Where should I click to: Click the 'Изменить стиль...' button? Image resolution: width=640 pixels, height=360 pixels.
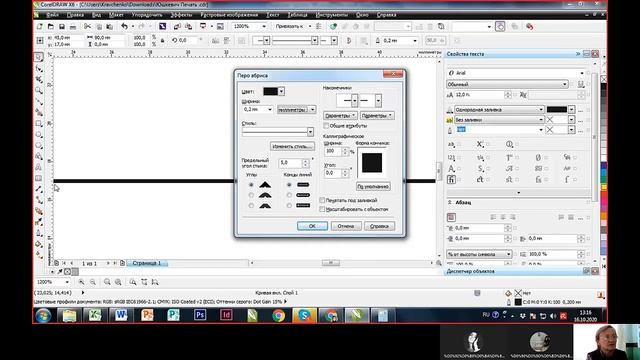point(292,146)
